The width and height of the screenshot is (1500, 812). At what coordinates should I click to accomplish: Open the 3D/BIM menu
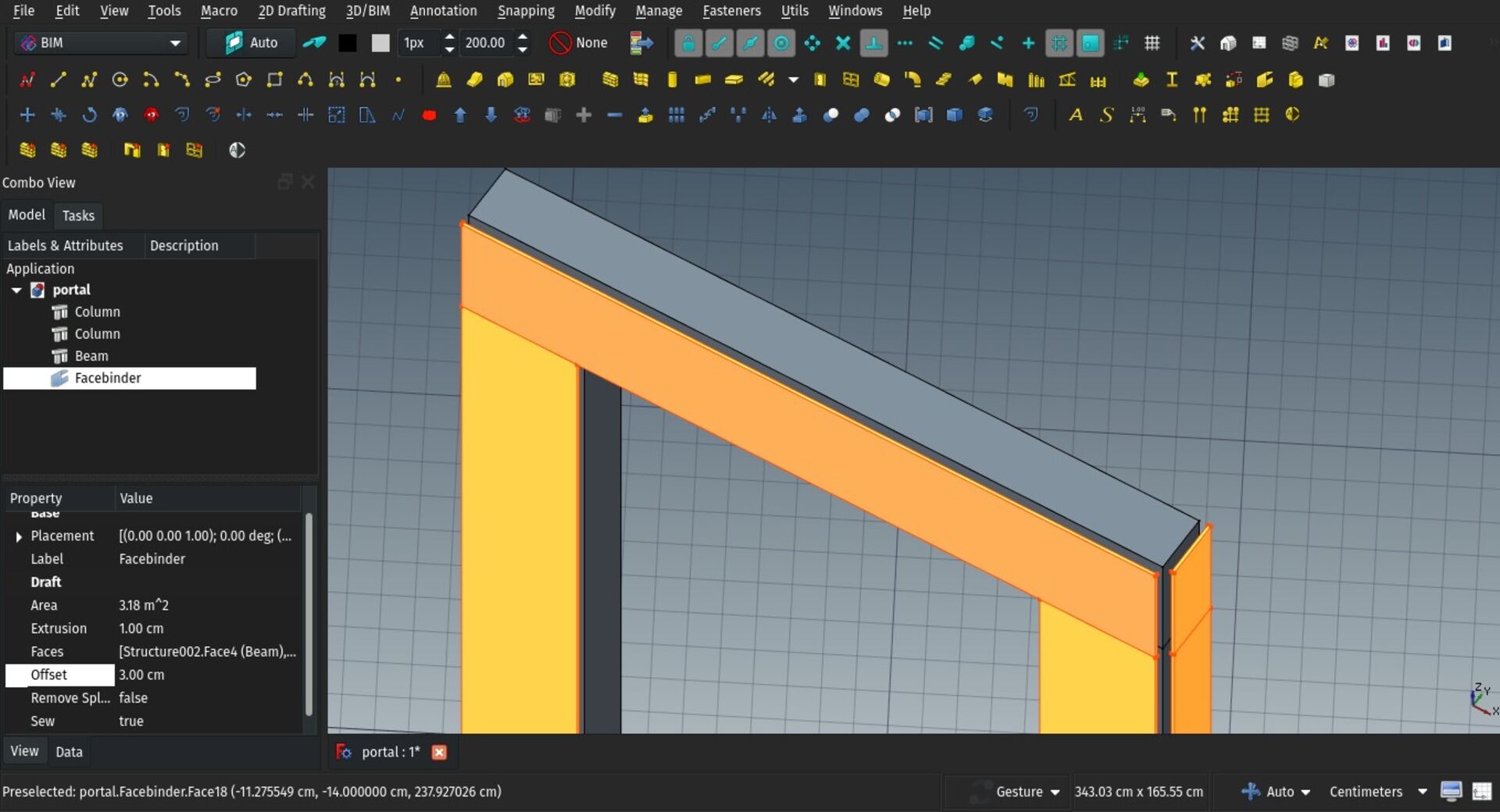(x=367, y=11)
